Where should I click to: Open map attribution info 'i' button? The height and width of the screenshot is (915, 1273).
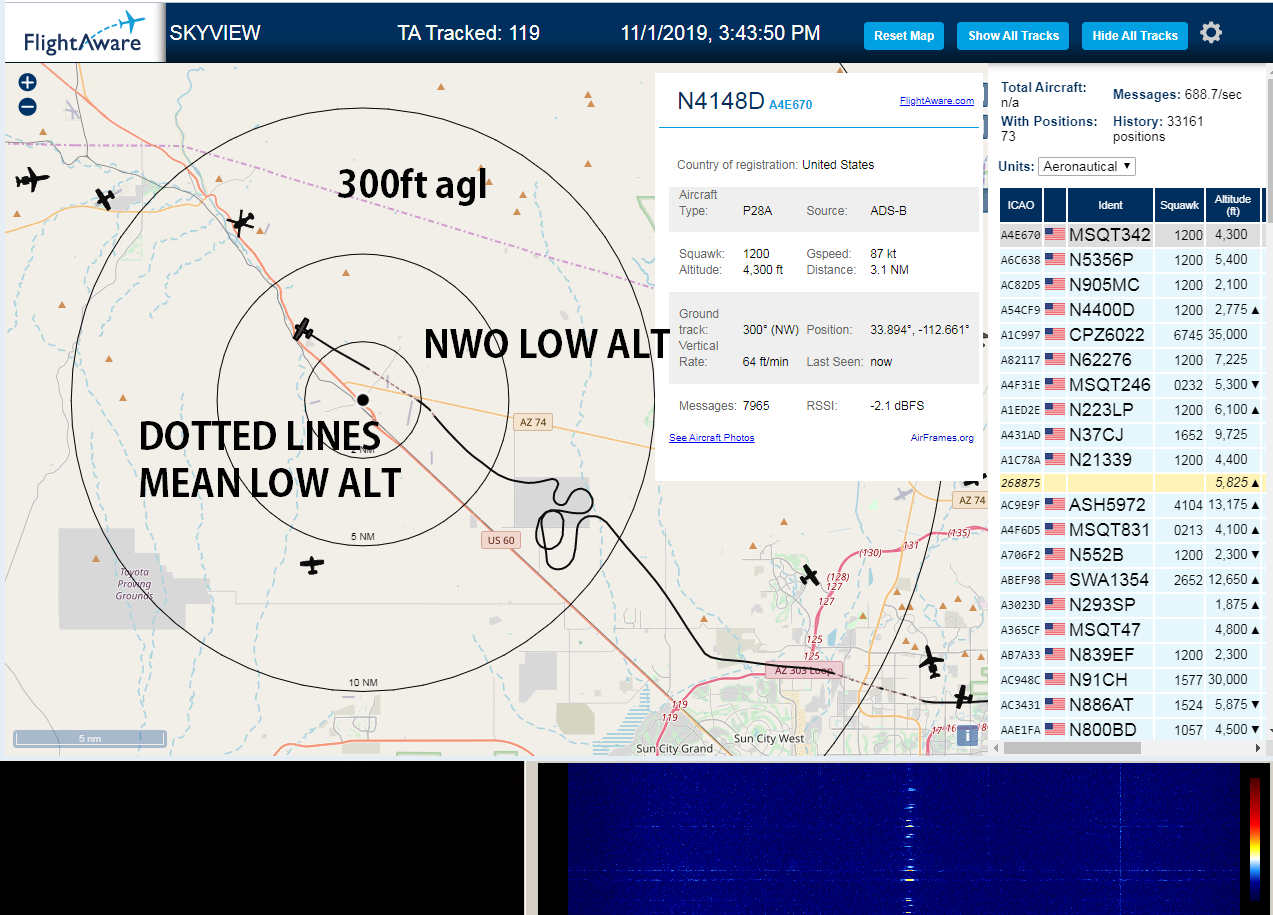tap(967, 736)
